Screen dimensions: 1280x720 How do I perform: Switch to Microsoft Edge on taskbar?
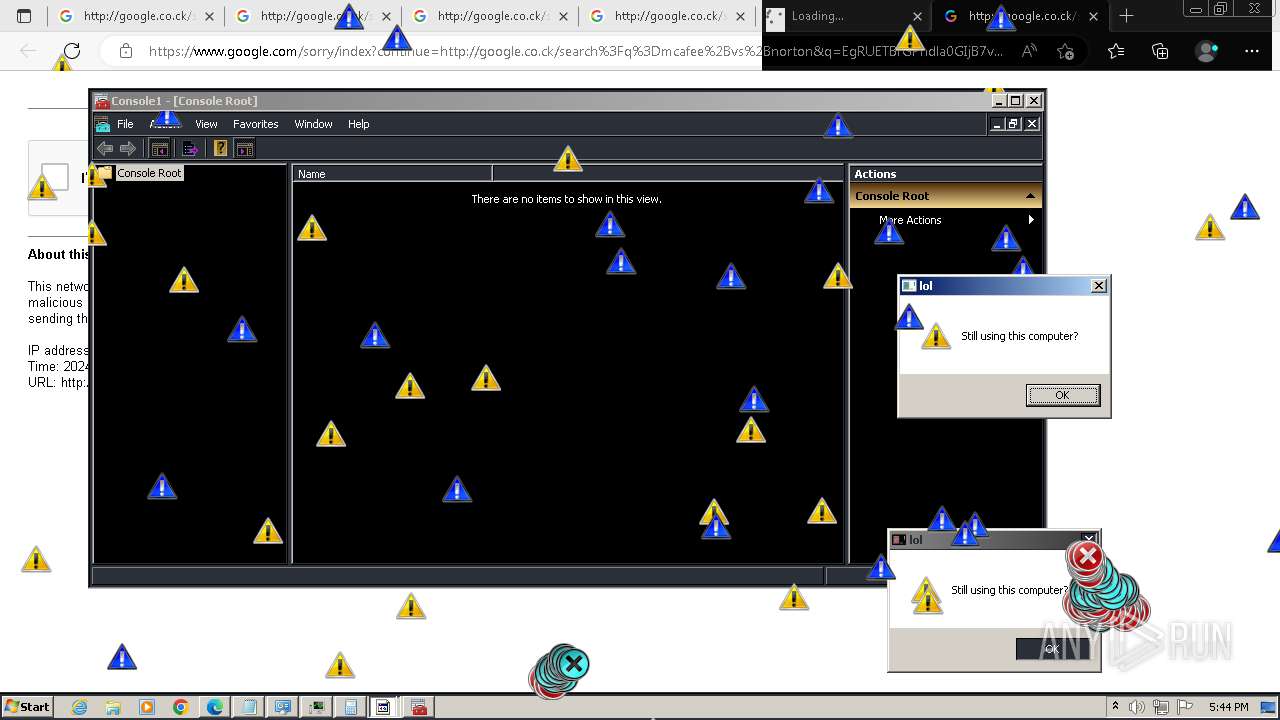pyautogui.click(x=215, y=707)
